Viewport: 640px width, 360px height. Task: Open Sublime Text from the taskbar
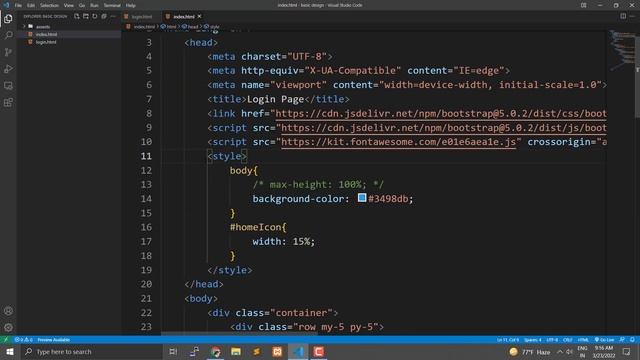pos(256,351)
